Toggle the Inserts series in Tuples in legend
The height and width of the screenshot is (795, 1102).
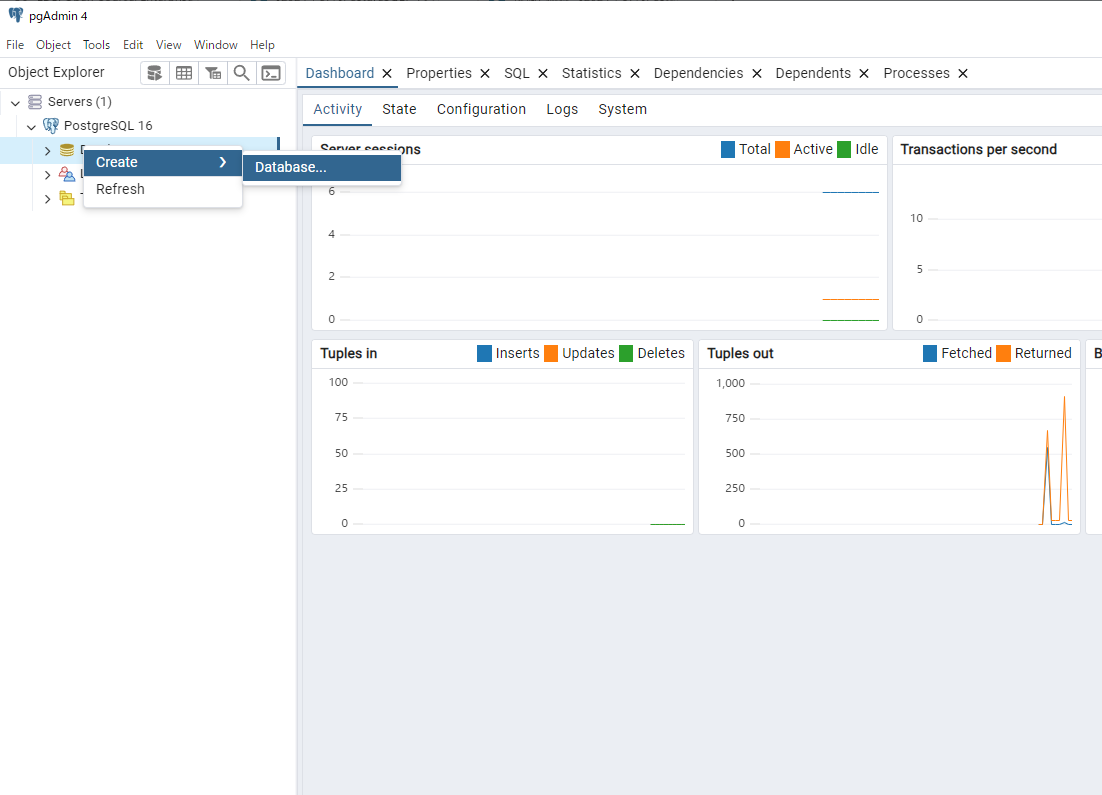click(x=508, y=353)
